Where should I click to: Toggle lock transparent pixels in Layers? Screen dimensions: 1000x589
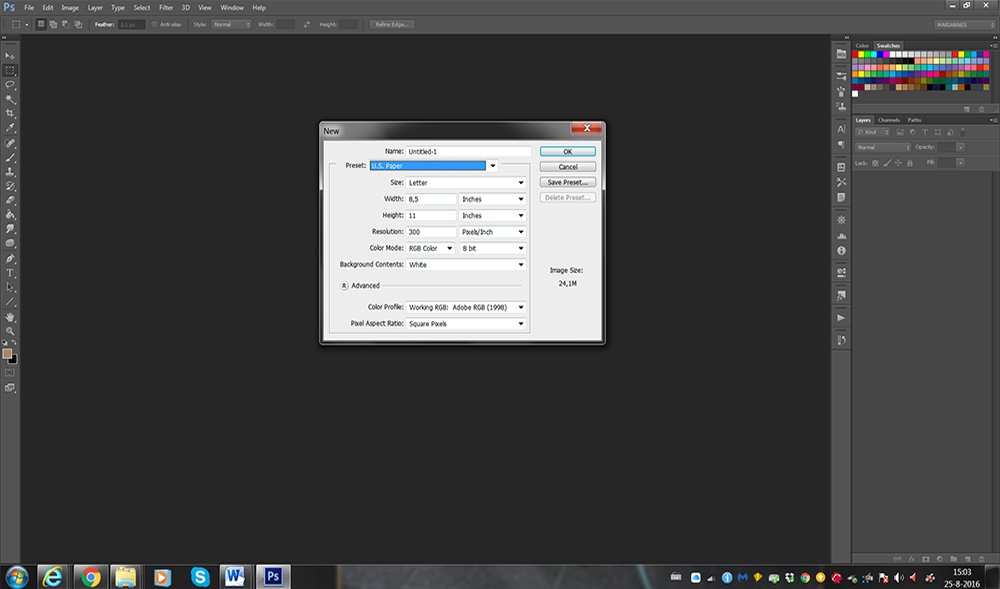tap(875, 163)
